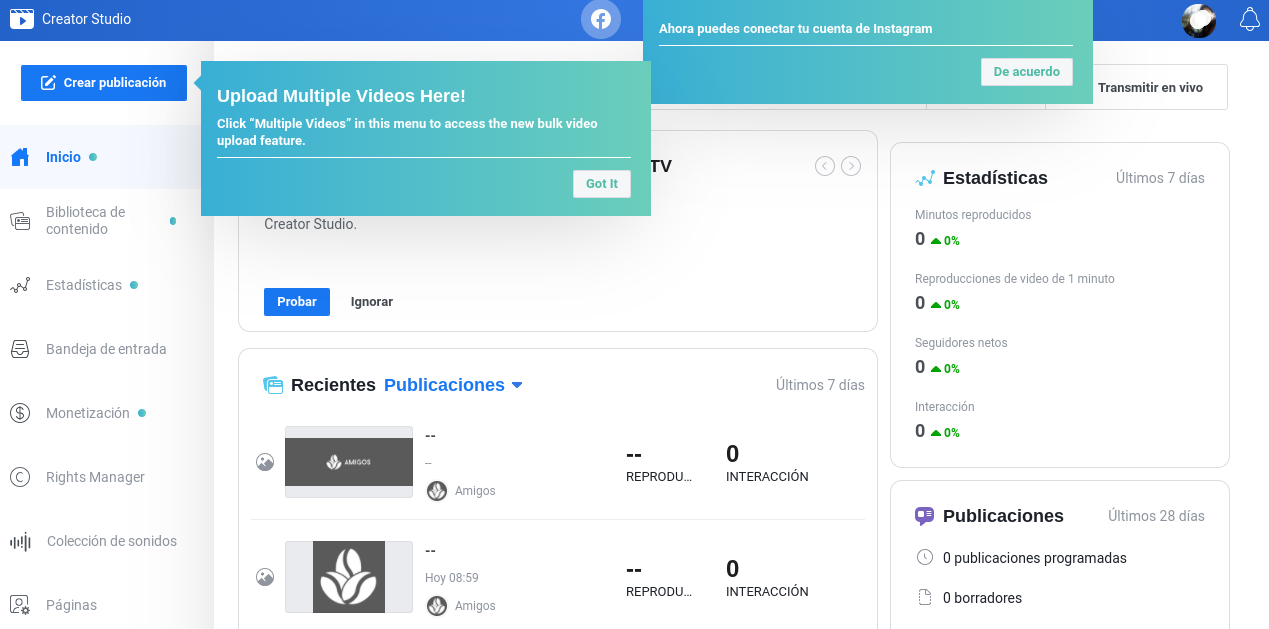Click De acuerdo on Instagram notice
This screenshot has height=629, width=1269.
(1027, 72)
